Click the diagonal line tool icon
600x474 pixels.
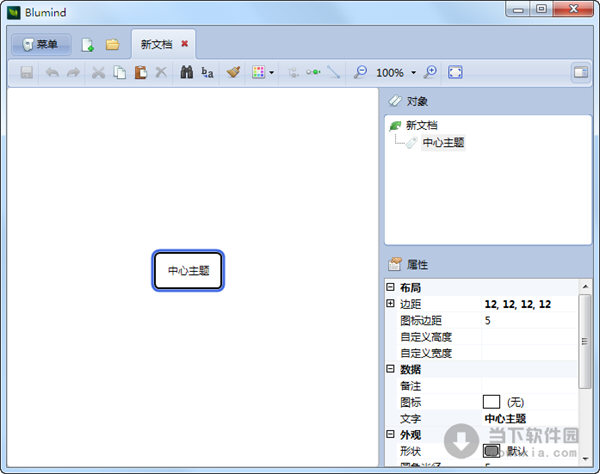(x=334, y=72)
